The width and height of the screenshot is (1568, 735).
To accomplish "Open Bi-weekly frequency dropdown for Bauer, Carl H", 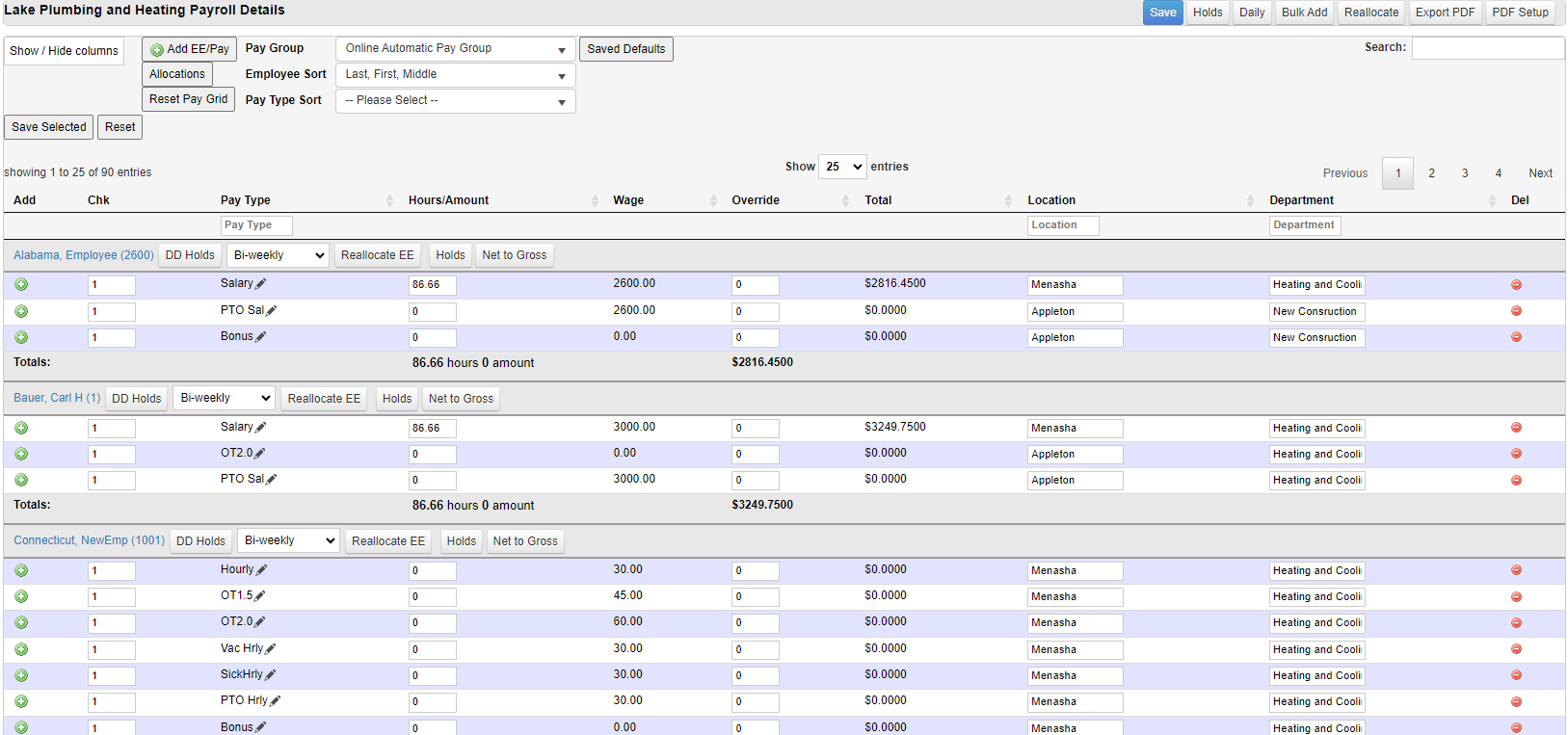I will (x=225, y=398).
